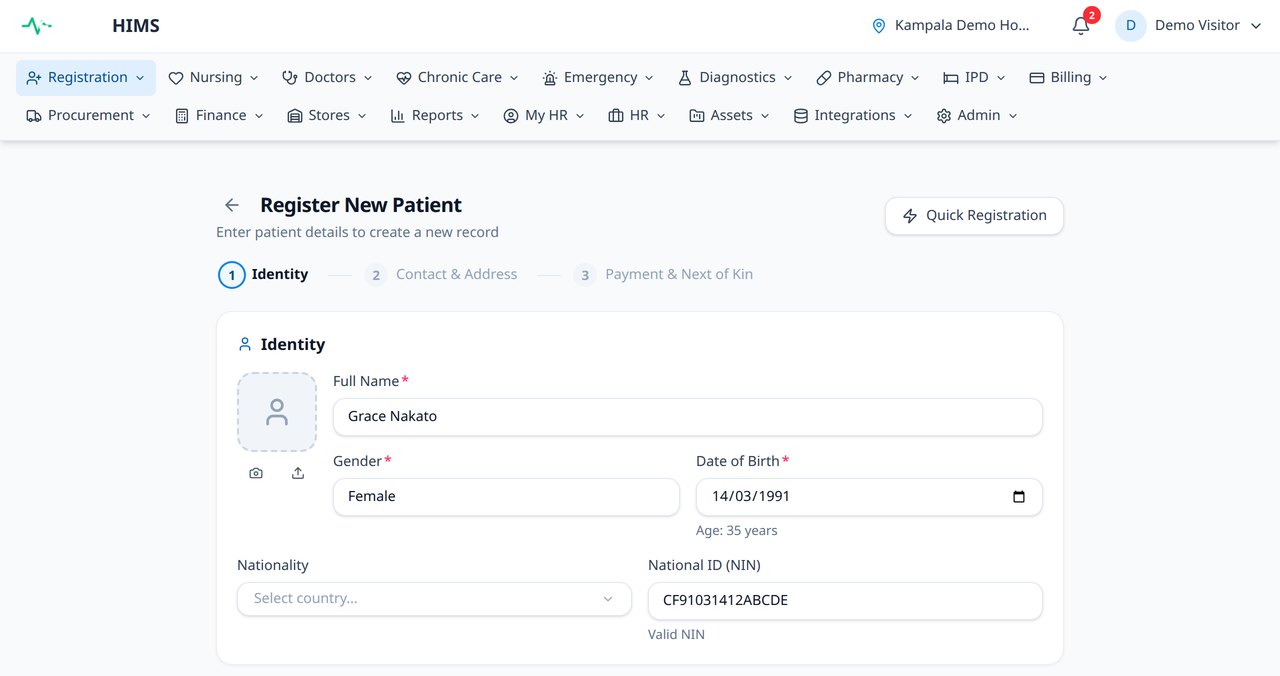This screenshot has height=676, width=1280.
Task: Click the Full Name input field
Action: pyautogui.click(x=688, y=417)
